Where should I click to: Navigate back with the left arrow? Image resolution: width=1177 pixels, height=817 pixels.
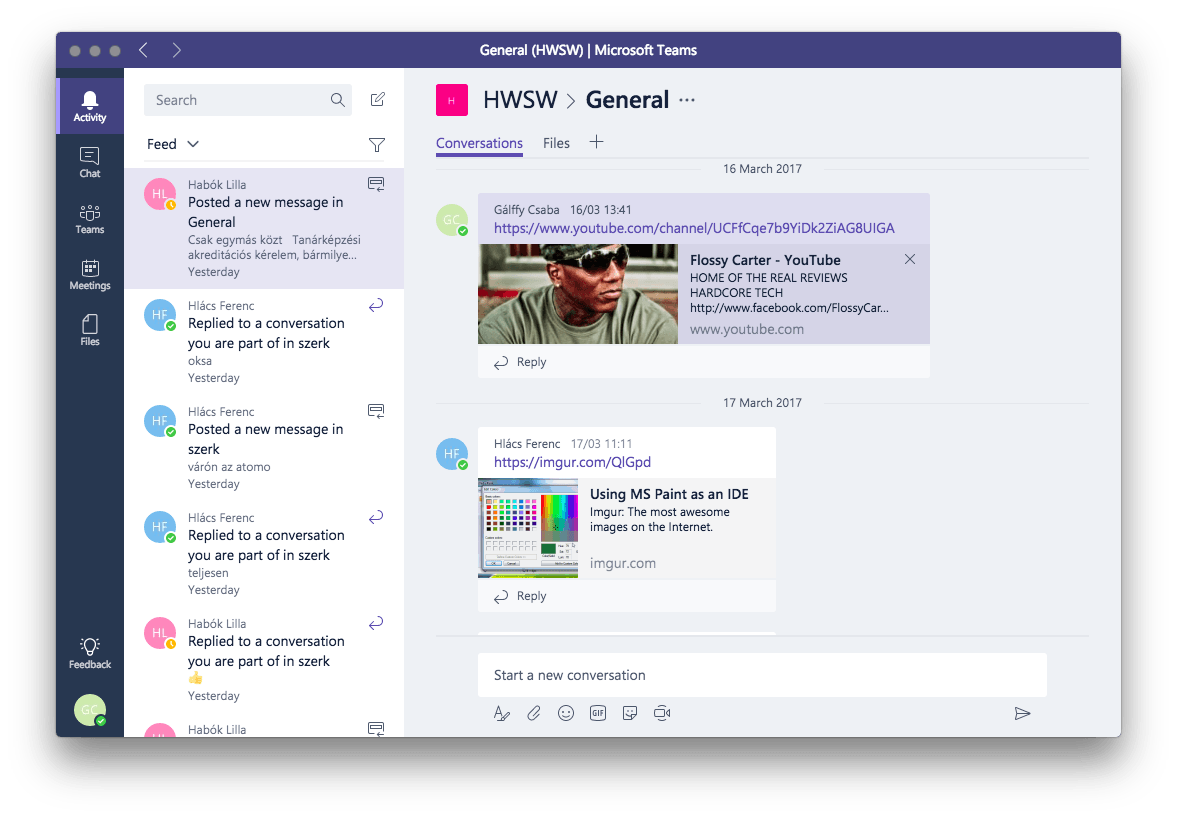pyautogui.click(x=143, y=50)
